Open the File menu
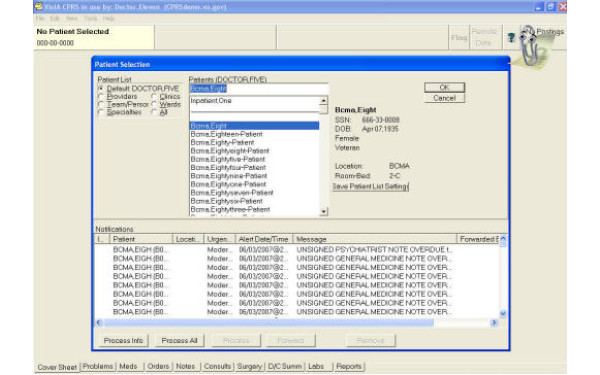The height and width of the screenshot is (375, 600). (39, 18)
